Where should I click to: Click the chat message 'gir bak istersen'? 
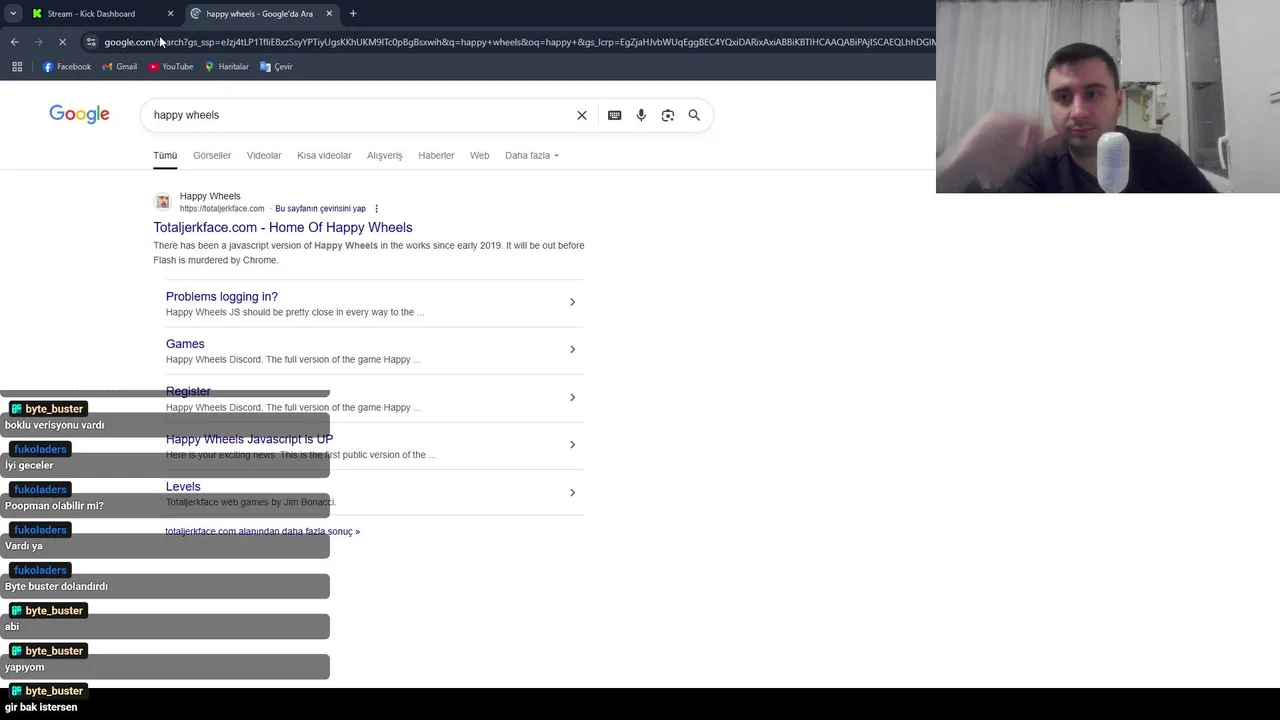(41, 708)
